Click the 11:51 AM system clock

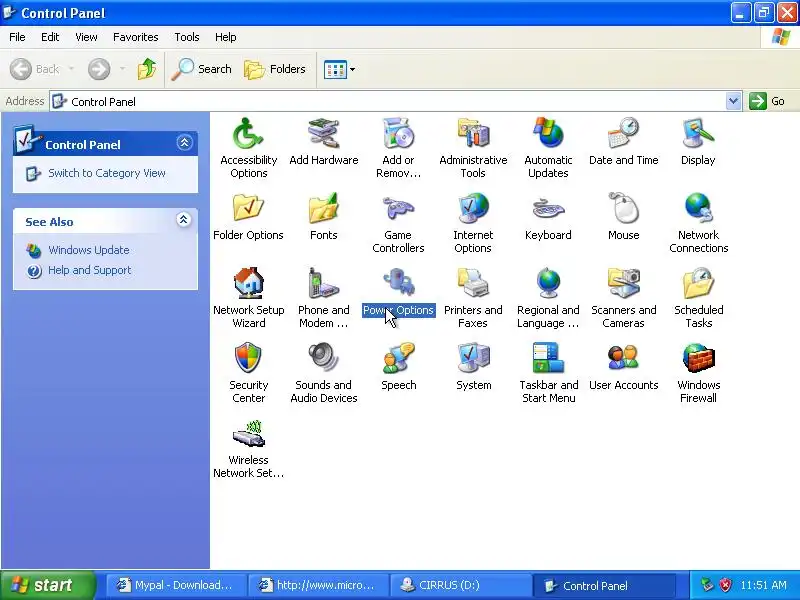click(763, 585)
